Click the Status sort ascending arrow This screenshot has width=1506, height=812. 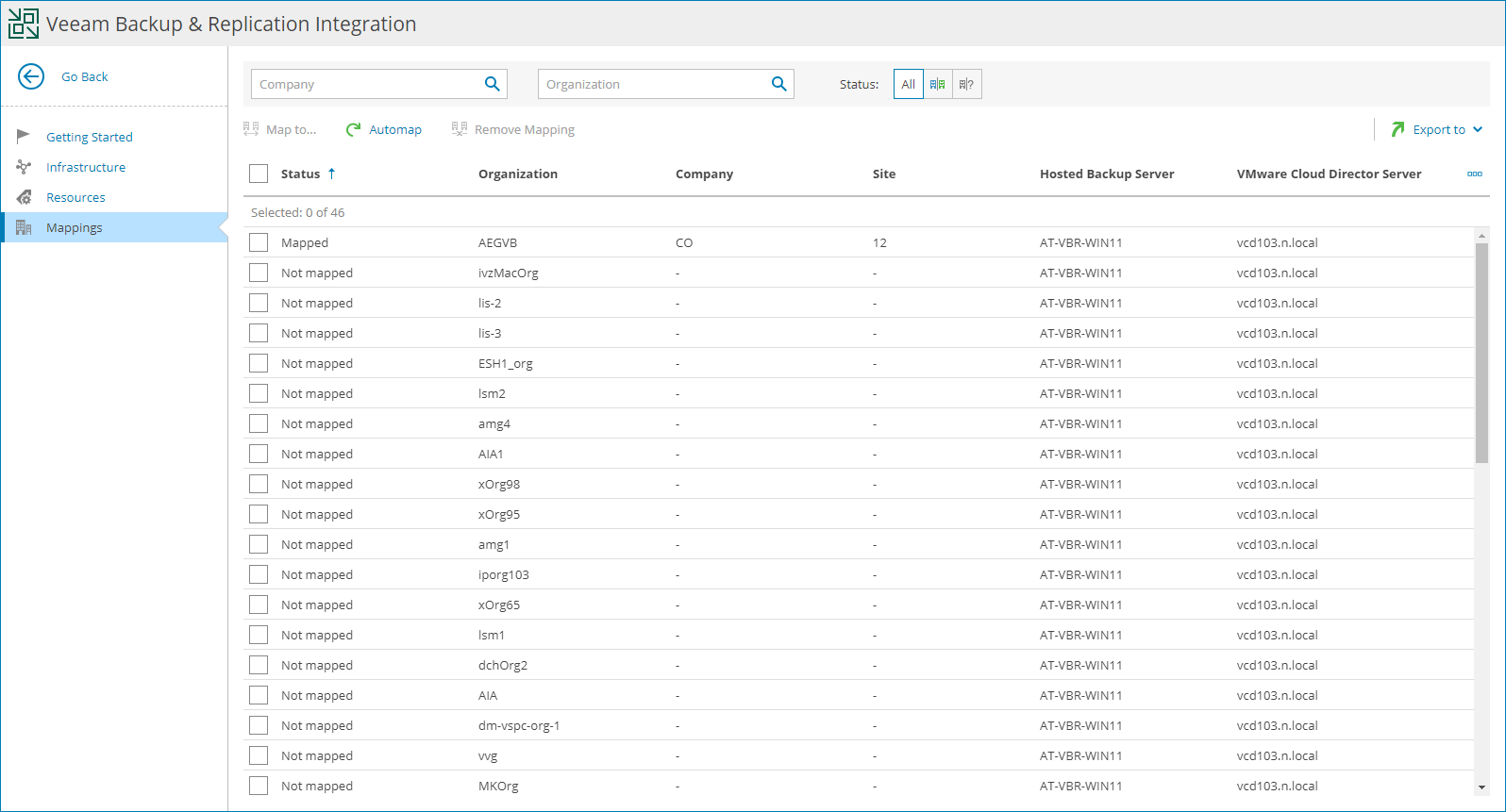tap(331, 174)
